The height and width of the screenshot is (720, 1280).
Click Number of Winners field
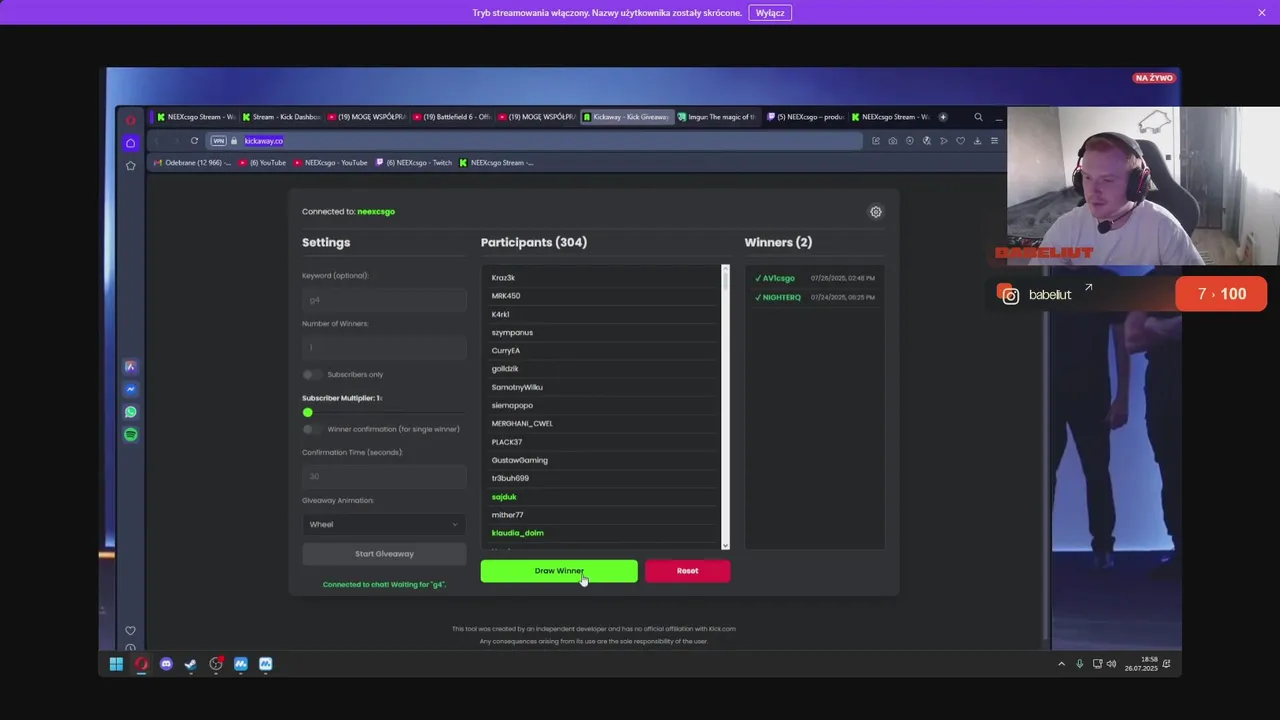pos(384,348)
